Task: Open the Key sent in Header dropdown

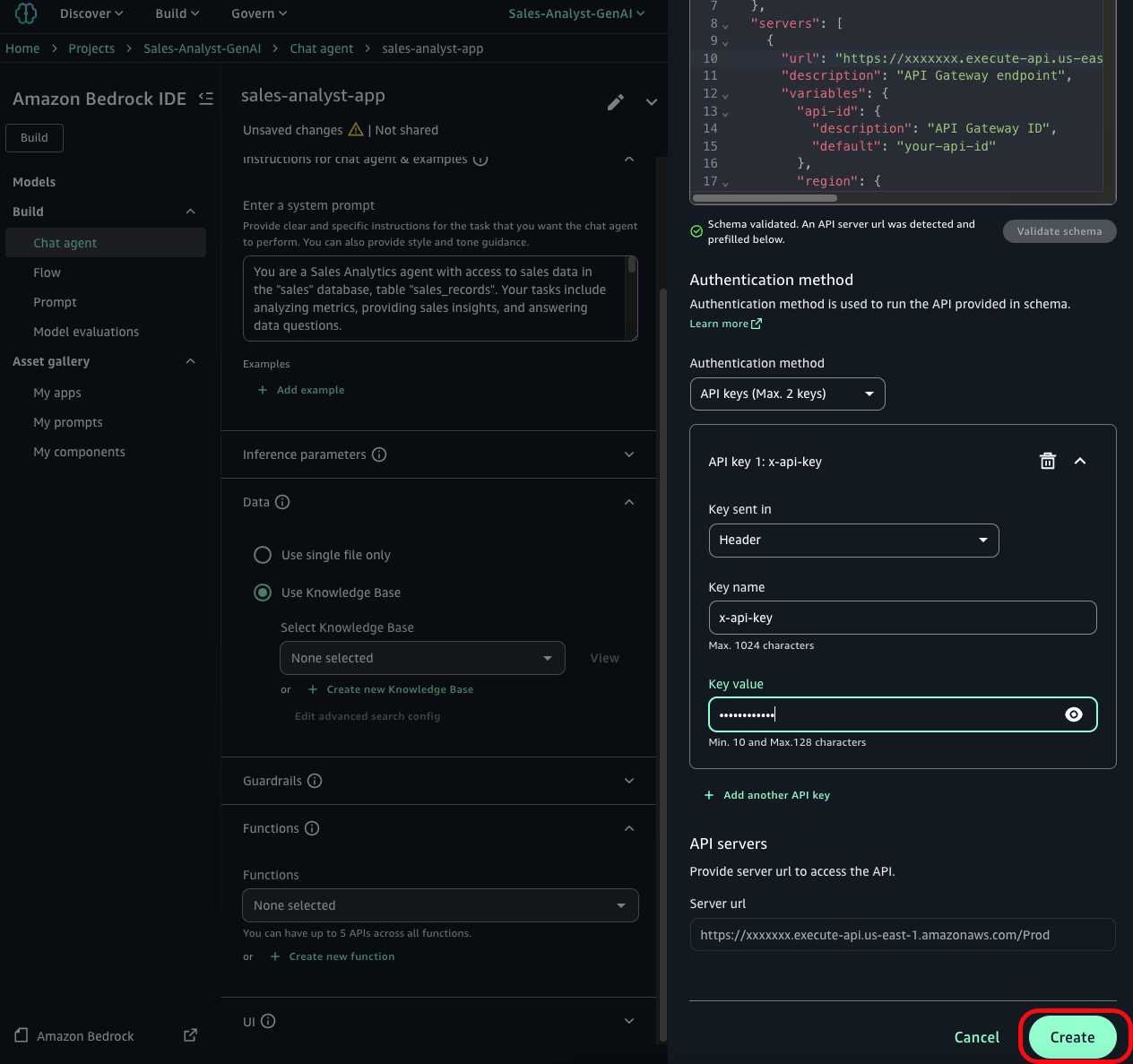Action: tap(853, 541)
